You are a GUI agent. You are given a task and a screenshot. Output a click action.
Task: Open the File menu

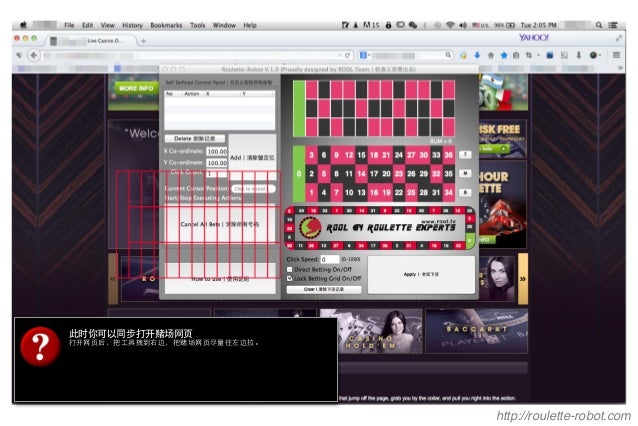[69, 25]
